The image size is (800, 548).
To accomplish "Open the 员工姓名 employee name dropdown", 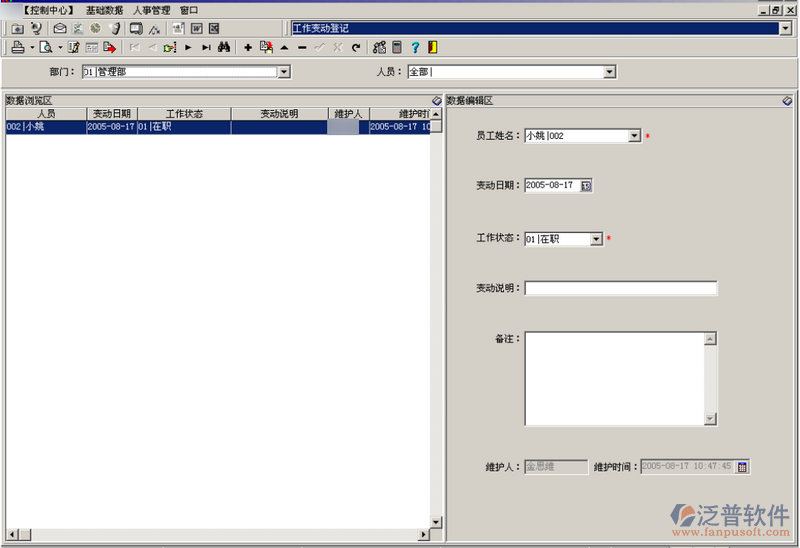I will (634, 136).
